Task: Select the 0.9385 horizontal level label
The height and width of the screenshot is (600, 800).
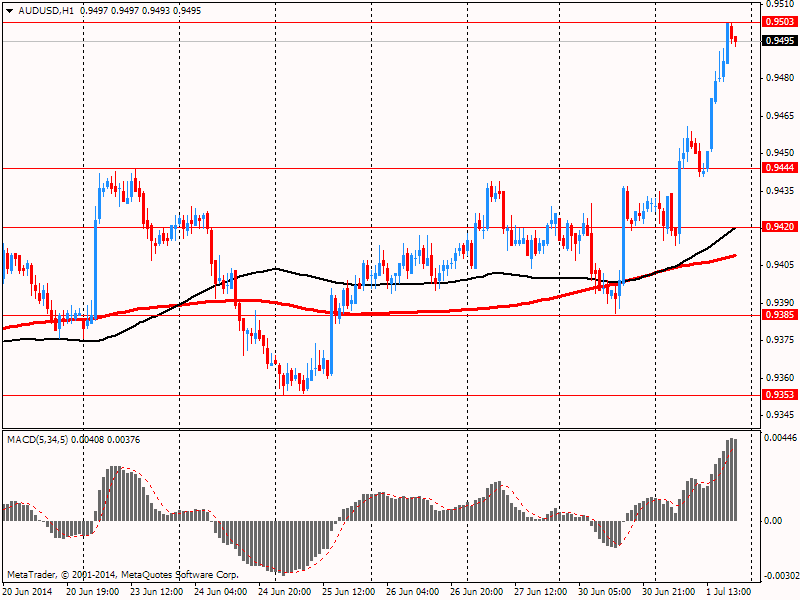Action: click(x=780, y=315)
